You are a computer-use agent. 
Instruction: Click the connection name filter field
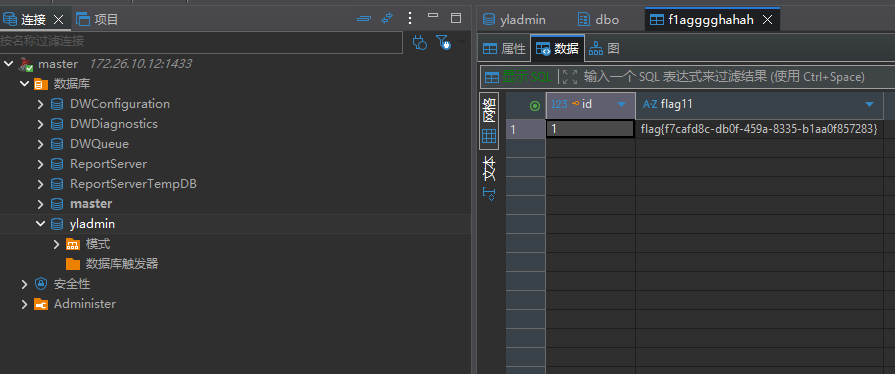tap(201, 42)
